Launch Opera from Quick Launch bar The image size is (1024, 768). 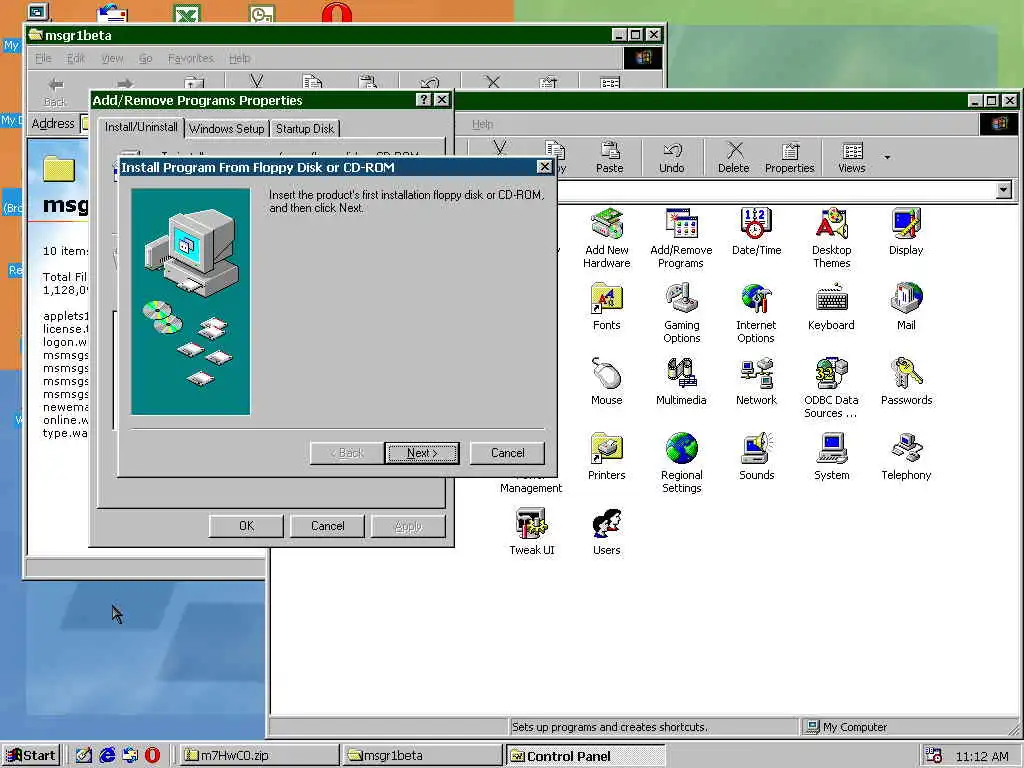(x=152, y=756)
